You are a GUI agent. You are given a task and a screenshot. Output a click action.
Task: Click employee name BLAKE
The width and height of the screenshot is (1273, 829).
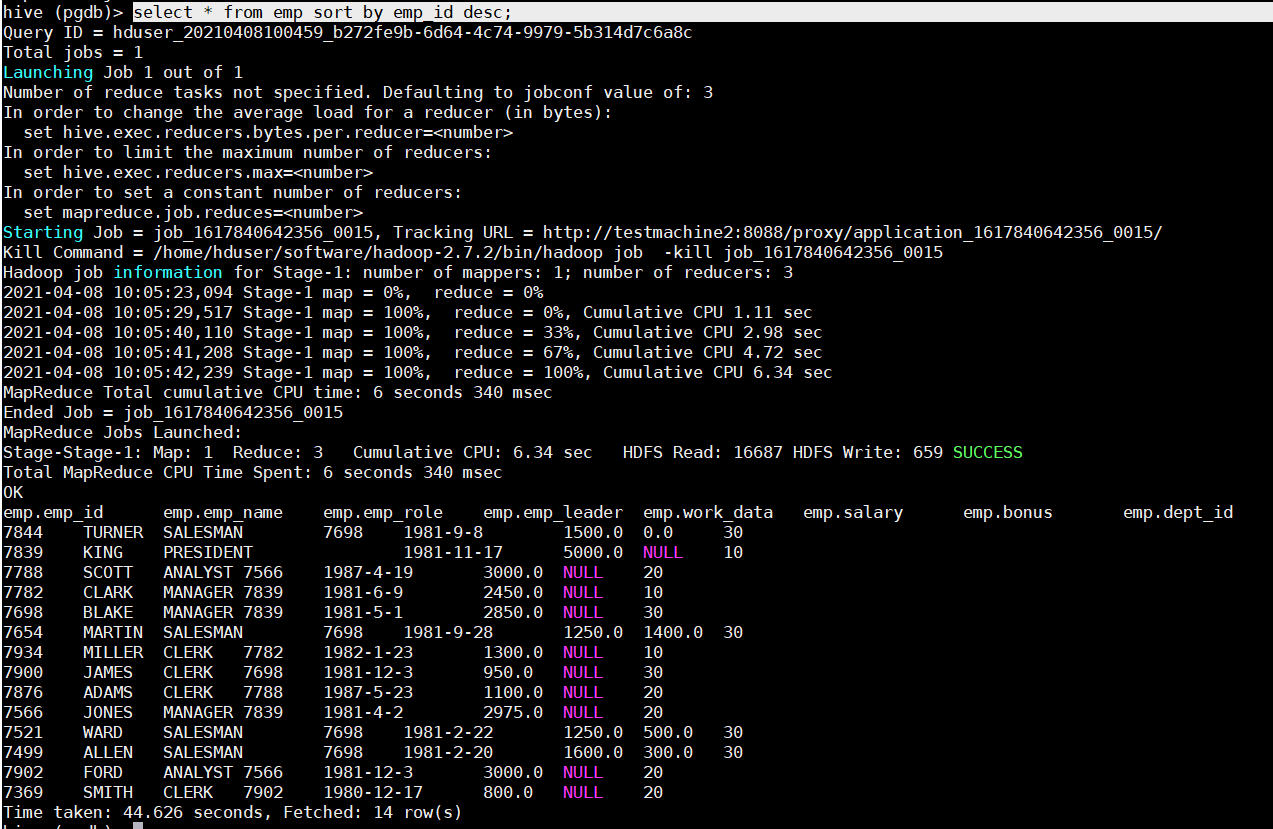point(108,612)
